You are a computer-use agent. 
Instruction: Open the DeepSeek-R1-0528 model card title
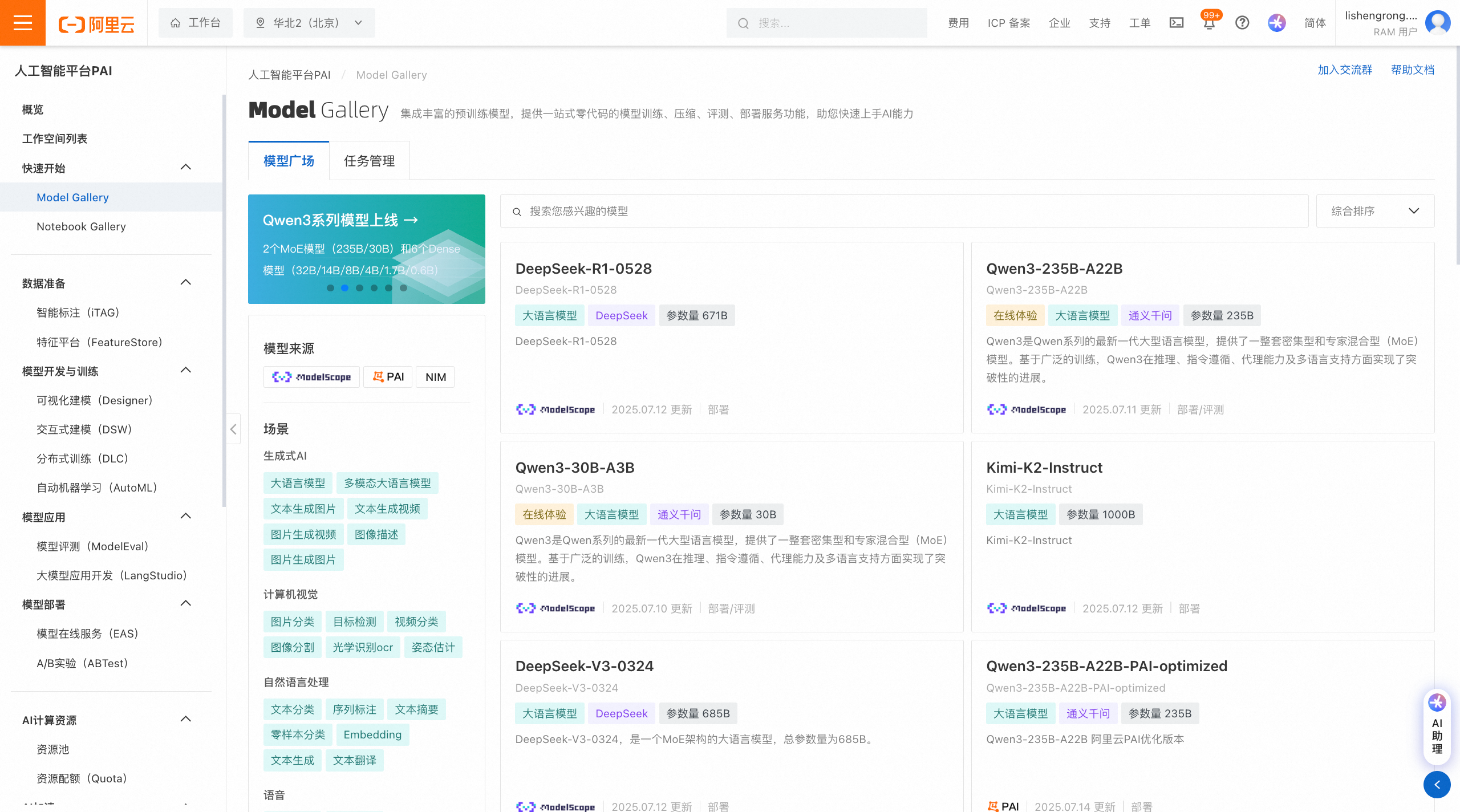[583, 269]
